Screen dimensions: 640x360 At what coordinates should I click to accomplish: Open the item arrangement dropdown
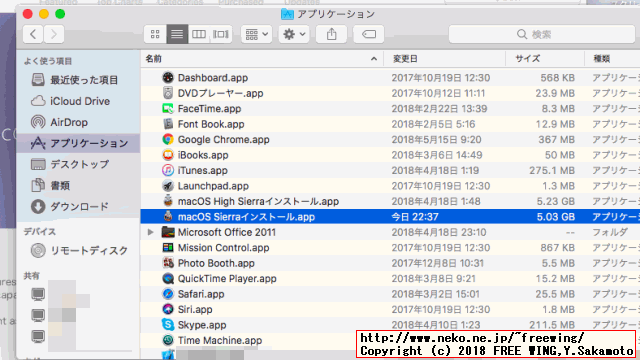(x=256, y=34)
